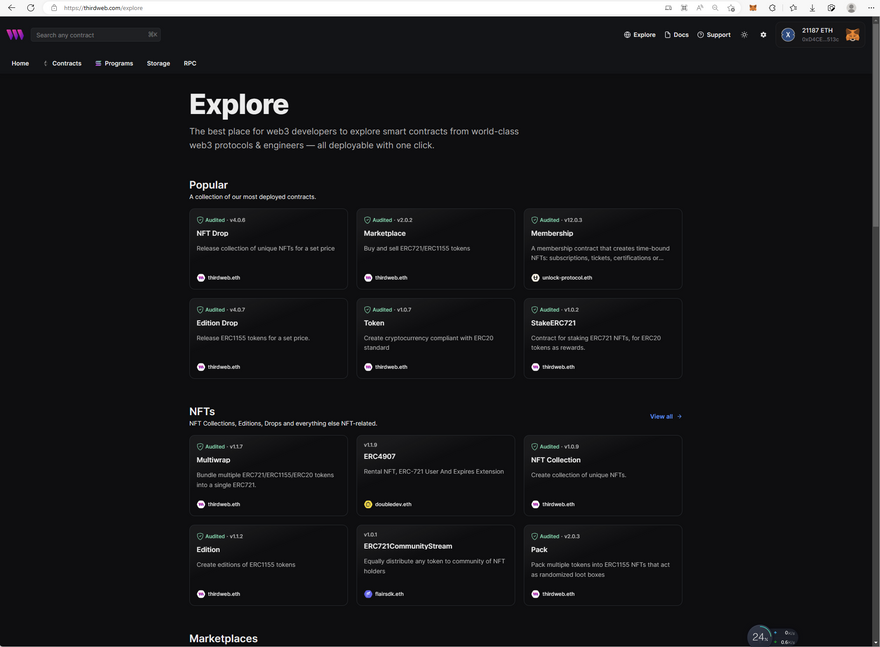Screen dimensions: 880x647
Task: Click the Marketplaces section heading
Action: click(223, 639)
